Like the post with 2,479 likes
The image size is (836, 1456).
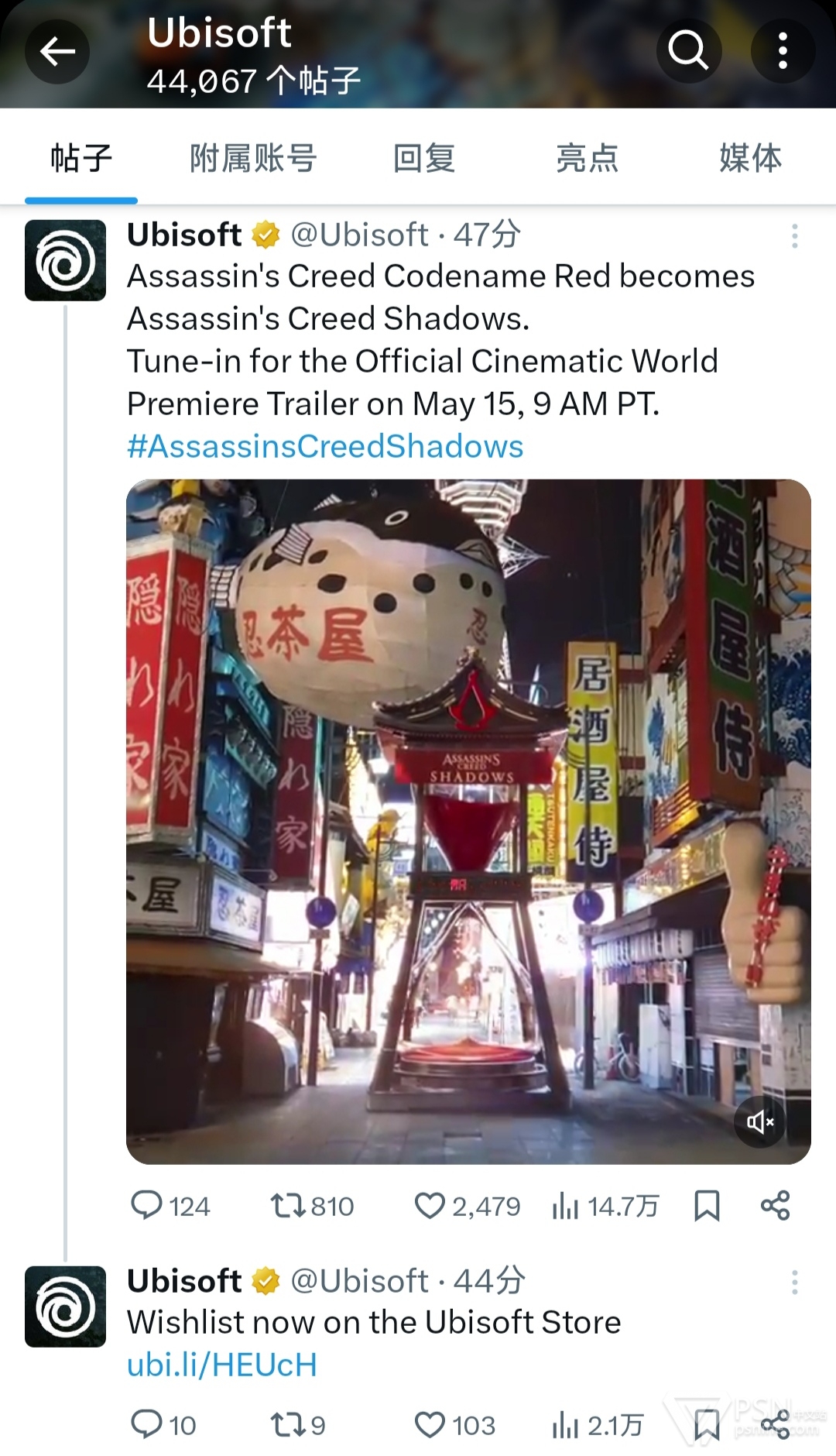coord(467,1206)
